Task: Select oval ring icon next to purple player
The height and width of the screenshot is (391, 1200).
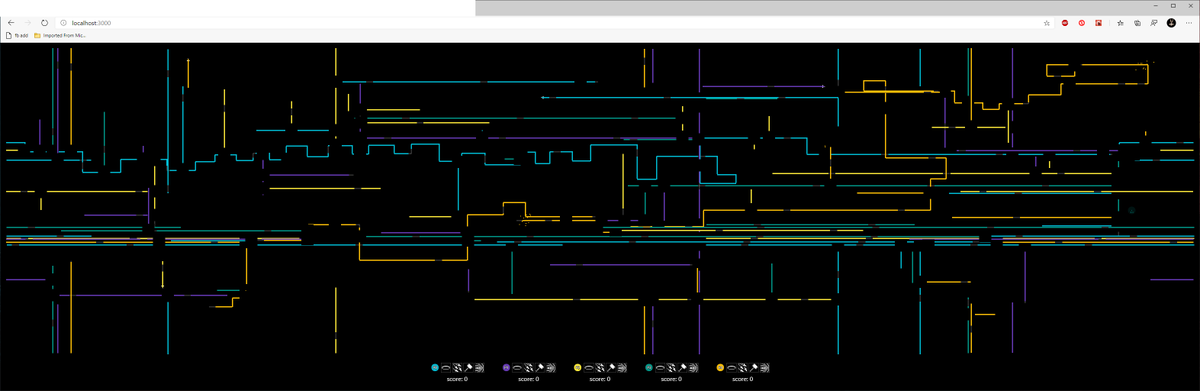Action: coord(517,368)
